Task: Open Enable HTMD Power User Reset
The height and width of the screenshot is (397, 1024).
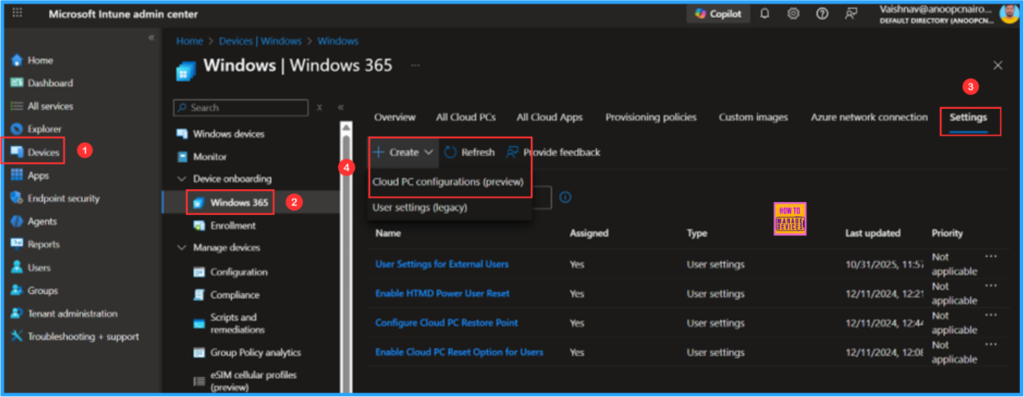Action: click(442, 294)
